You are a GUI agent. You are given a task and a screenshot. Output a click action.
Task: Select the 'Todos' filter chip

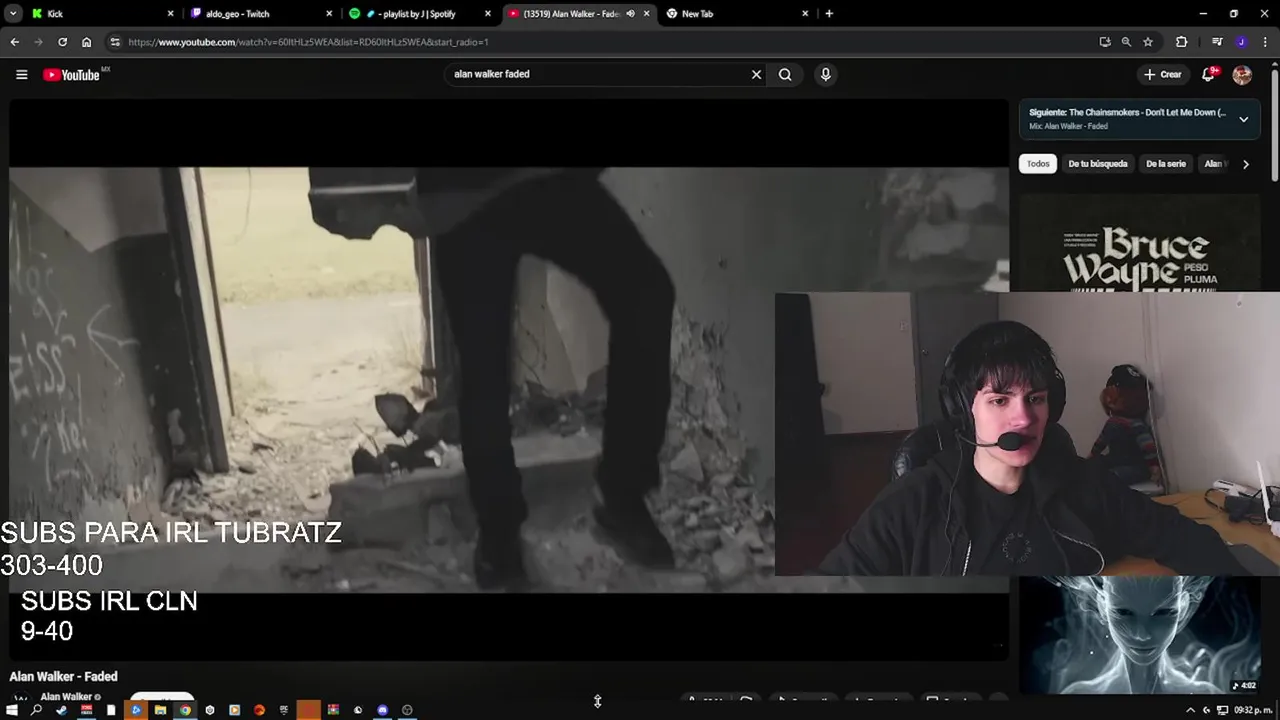point(1038,164)
